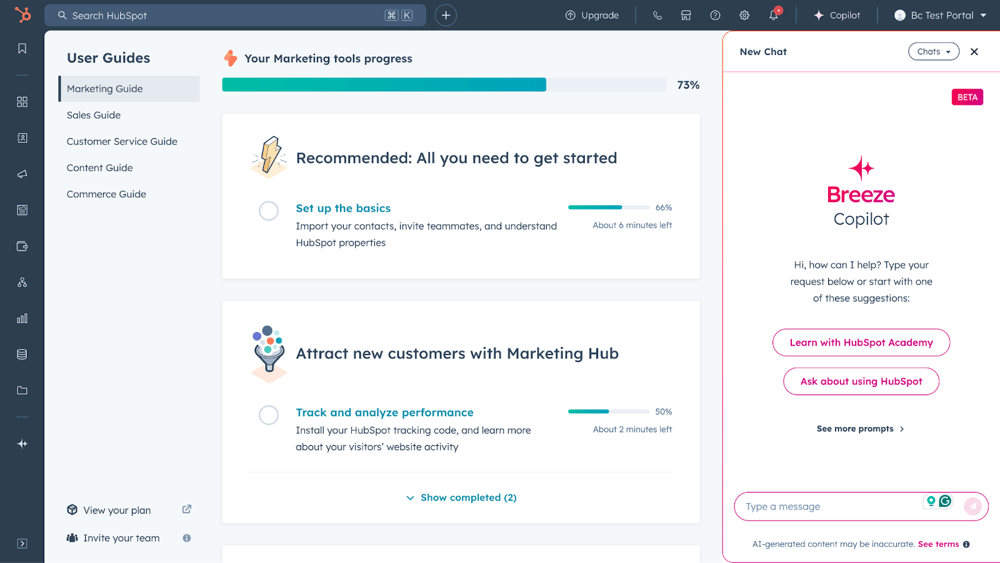This screenshot has height=563, width=1000.
Task: Close the Copilot chat panel
Action: [x=974, y=52]
